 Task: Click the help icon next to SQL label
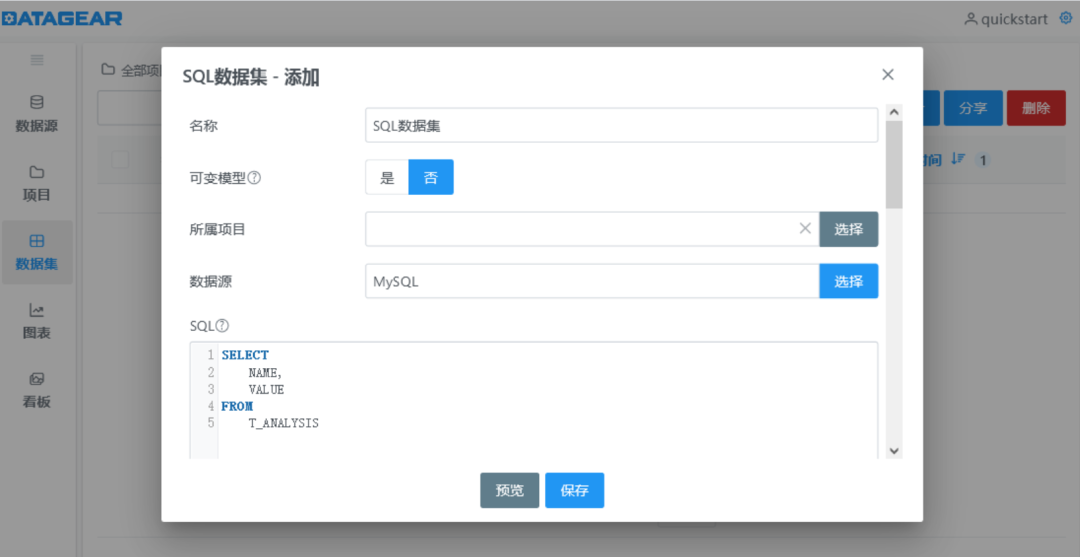[x=222, y=326]
